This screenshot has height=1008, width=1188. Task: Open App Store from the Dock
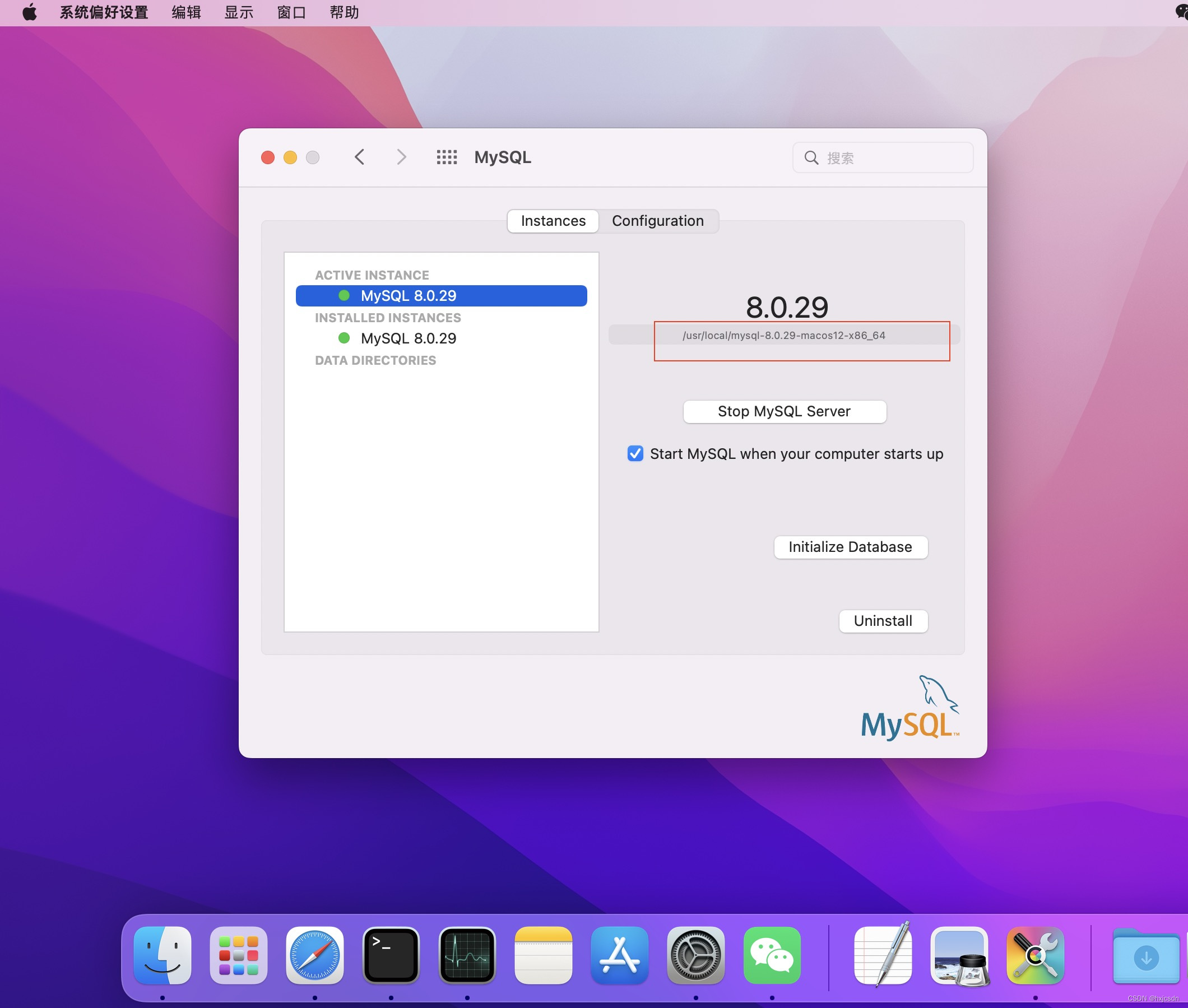[x=619, y=955]
